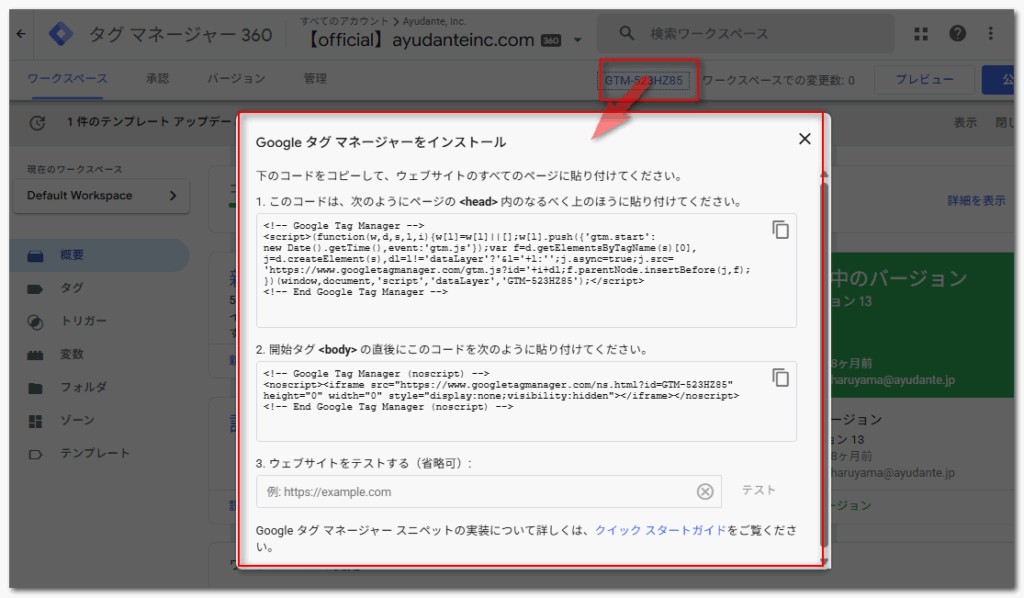Click the dialog's vertical scrollbar
This screenshot has width=1024, height=598.
[823, 360]
